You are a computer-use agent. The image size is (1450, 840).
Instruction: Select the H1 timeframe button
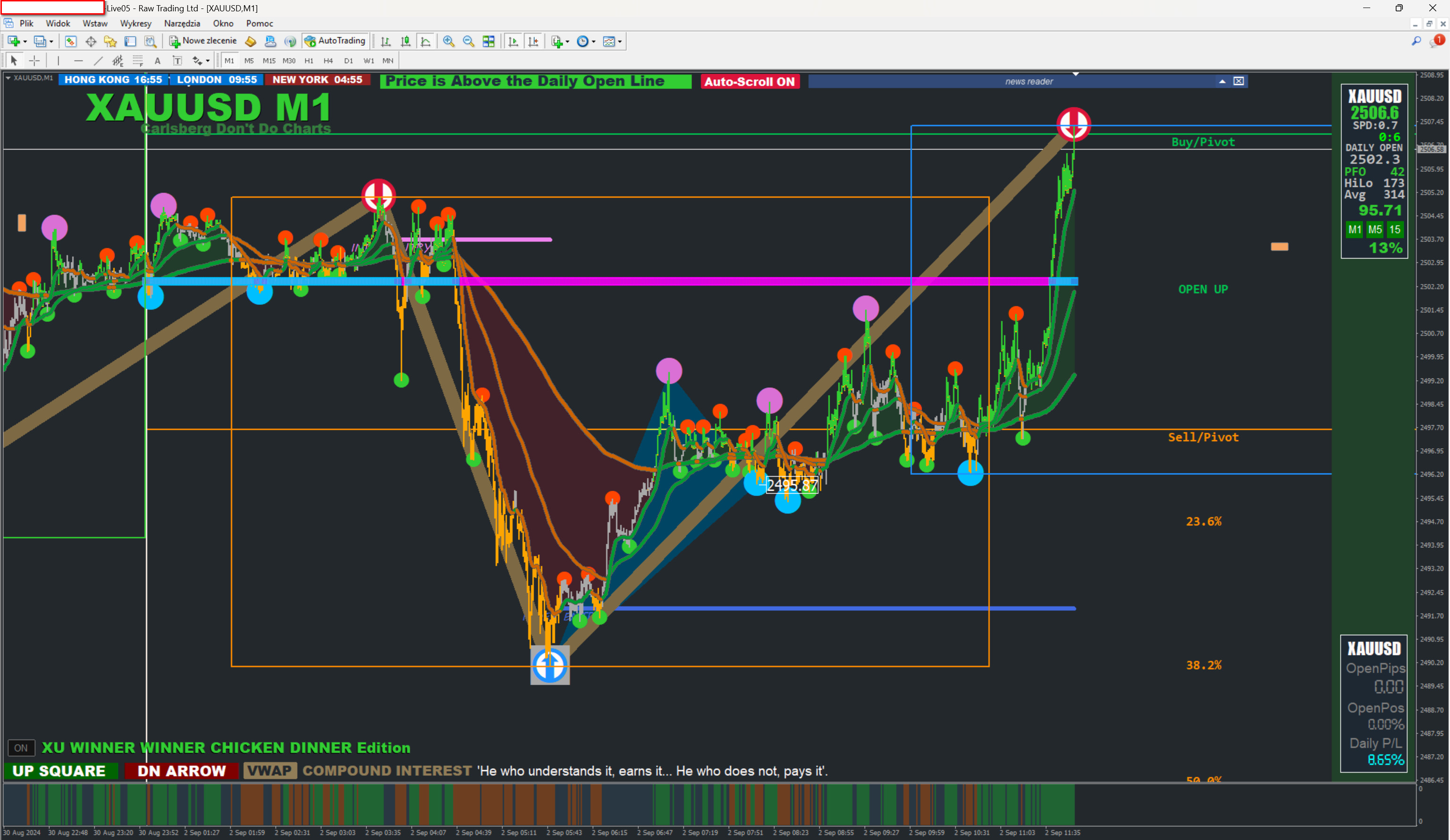point(309,60)
